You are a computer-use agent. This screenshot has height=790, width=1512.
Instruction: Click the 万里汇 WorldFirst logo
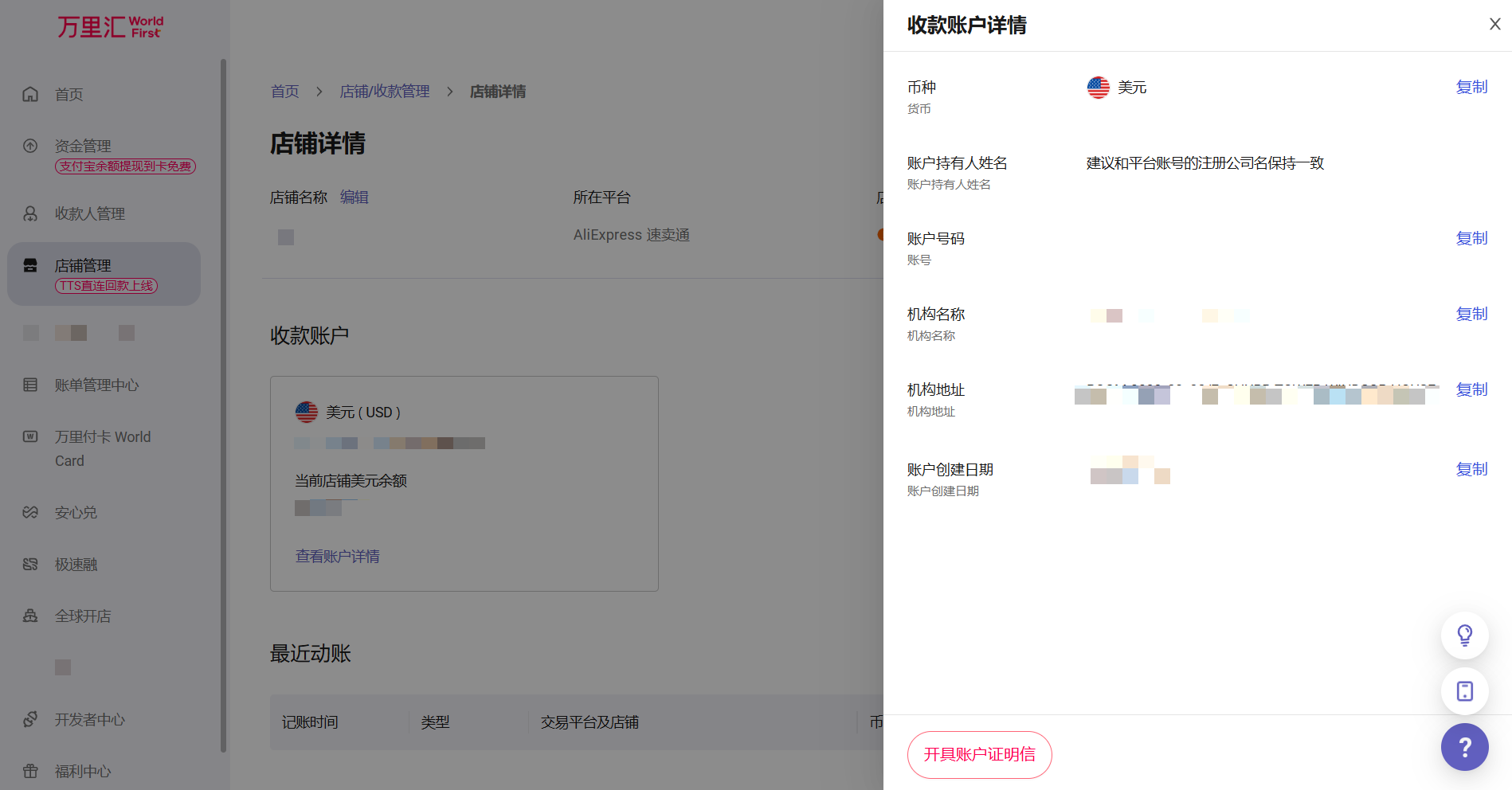point(110,27)
